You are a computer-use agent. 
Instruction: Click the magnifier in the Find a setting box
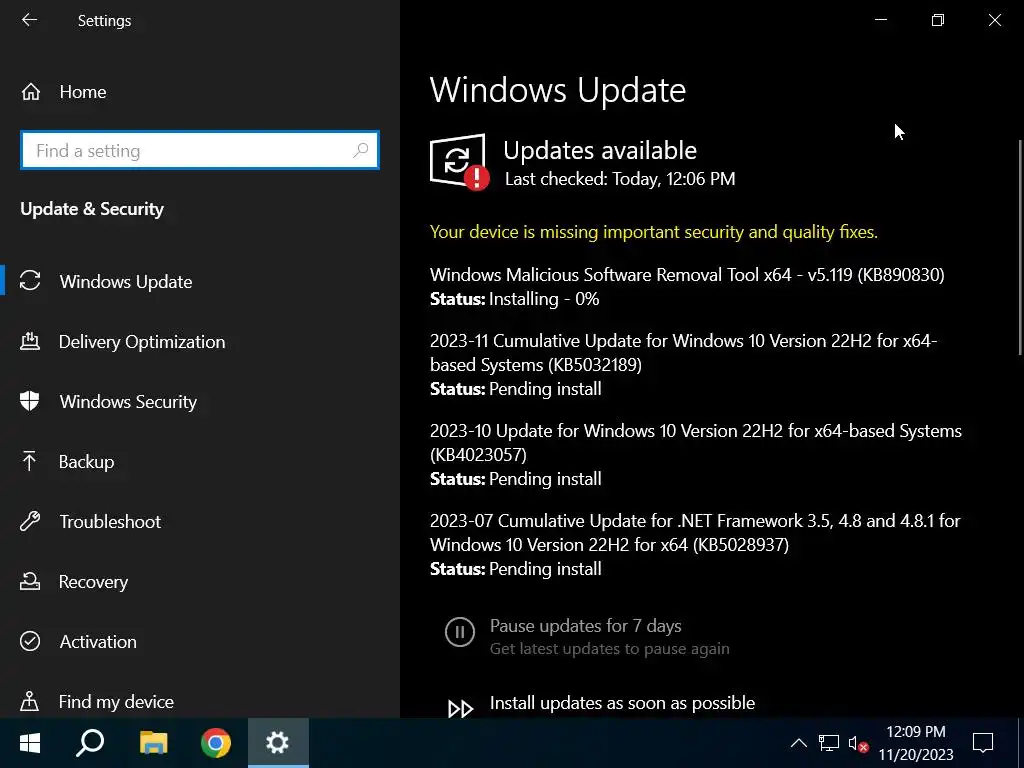(x=360, y=151)
